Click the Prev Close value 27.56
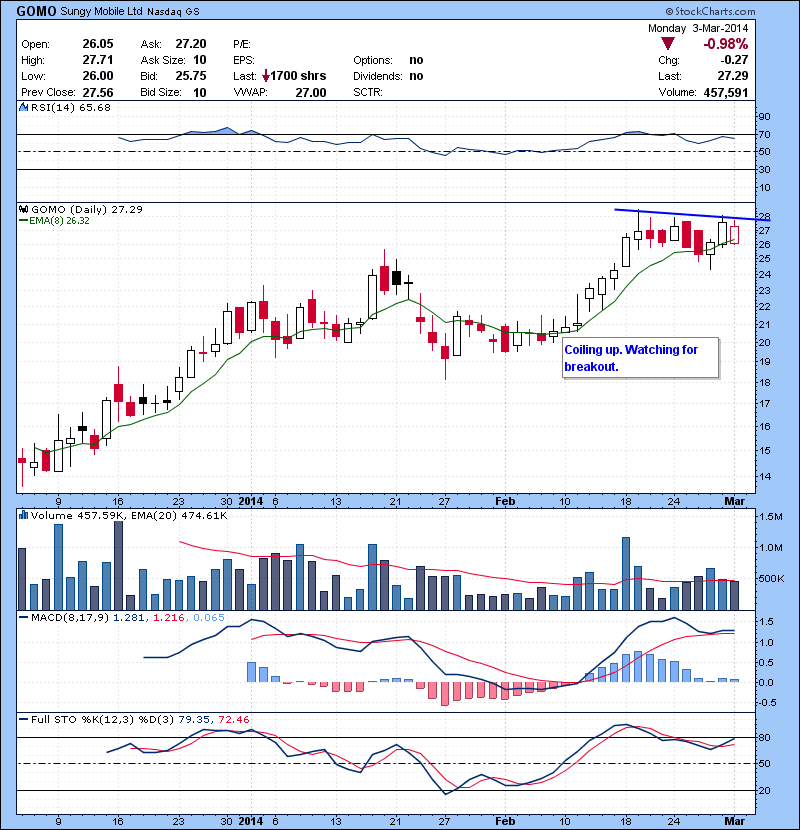 click(x=98, y=93)
